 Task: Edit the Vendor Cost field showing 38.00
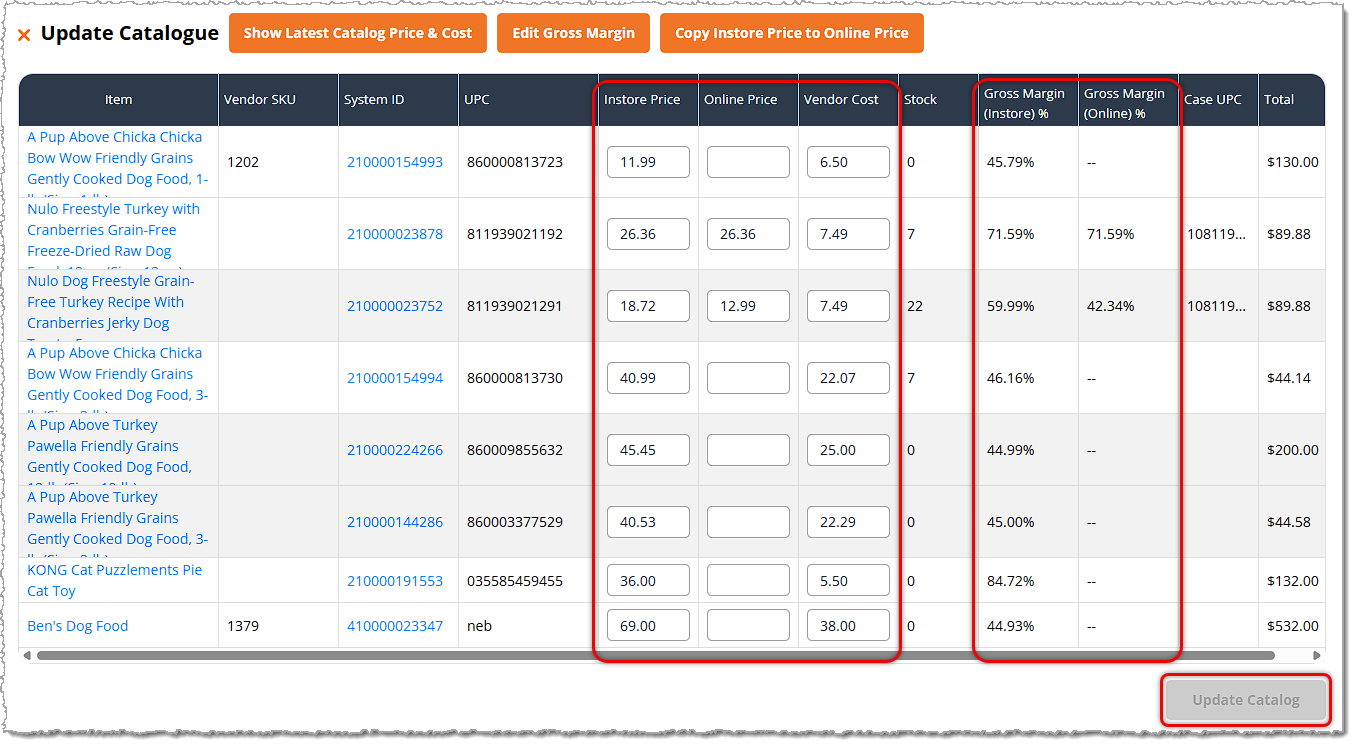pos(848,626)
